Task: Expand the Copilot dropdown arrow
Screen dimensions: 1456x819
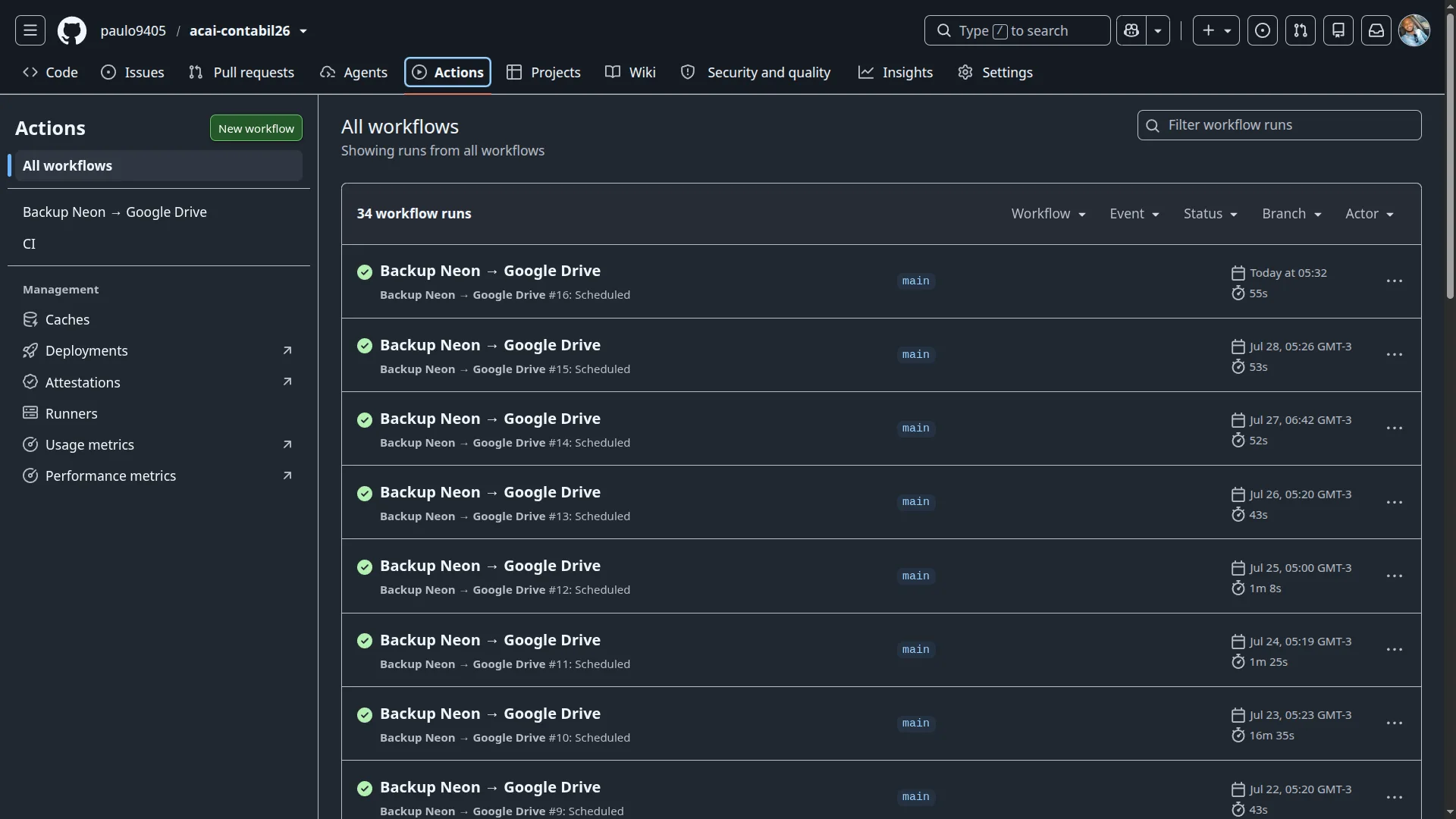Action: point(1158,30)
